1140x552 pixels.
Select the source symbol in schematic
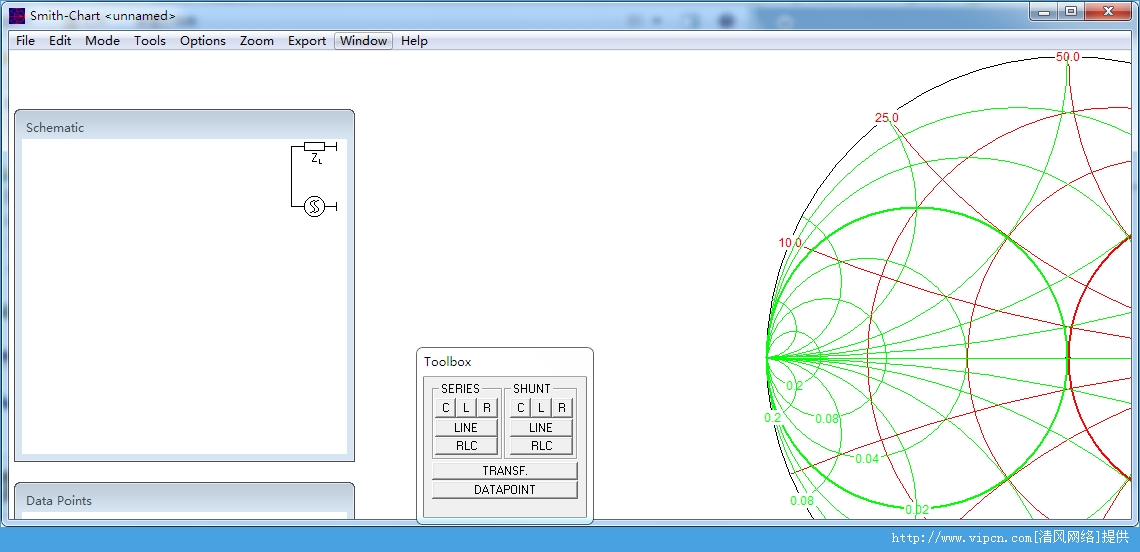pyautogui.click(x=314, y=207)
